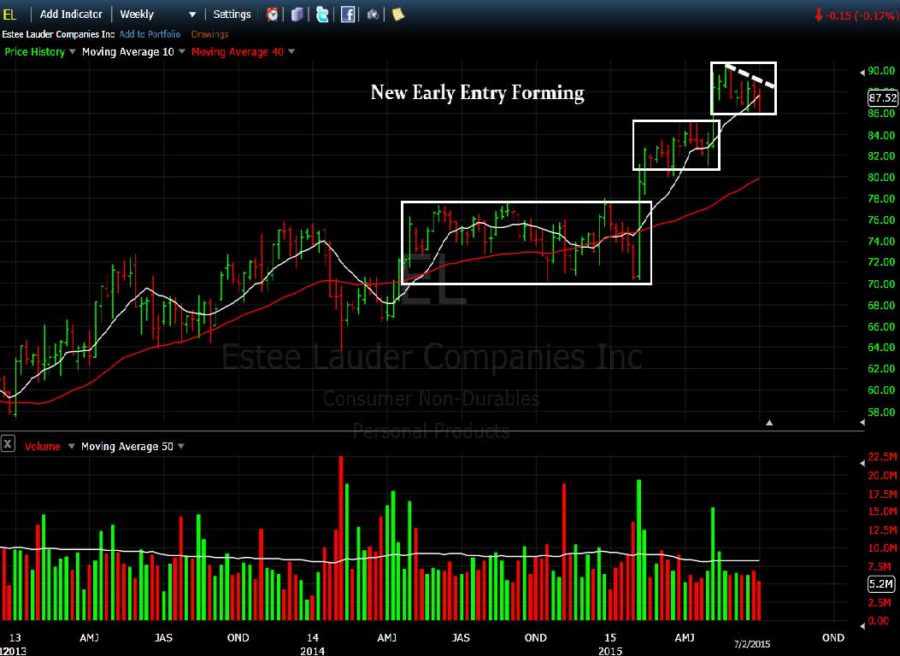900x656 pixels.
Task: Click the Price History label
Action: pos(34,52)
